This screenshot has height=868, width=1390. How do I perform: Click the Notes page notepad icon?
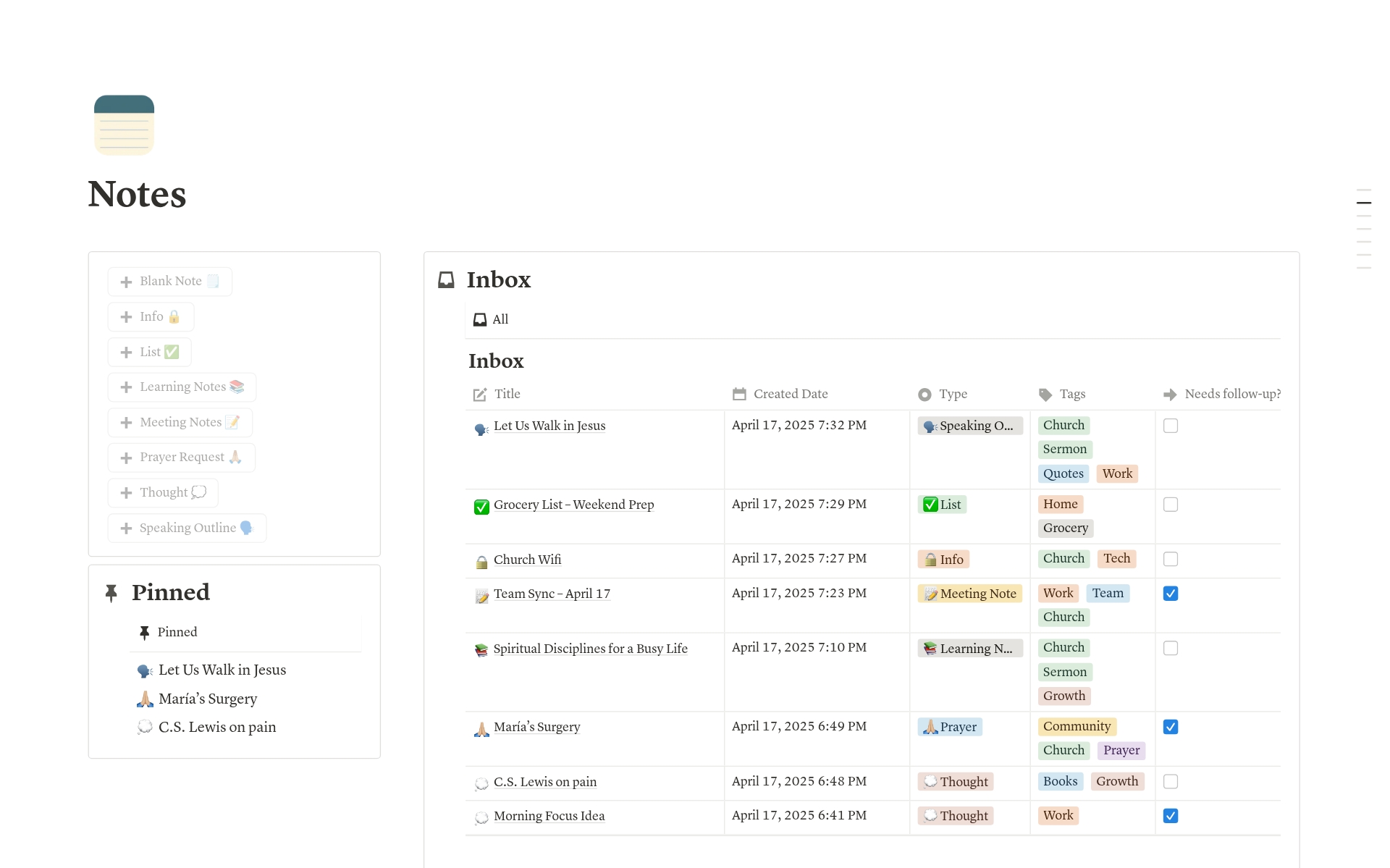tap(124, 125)
